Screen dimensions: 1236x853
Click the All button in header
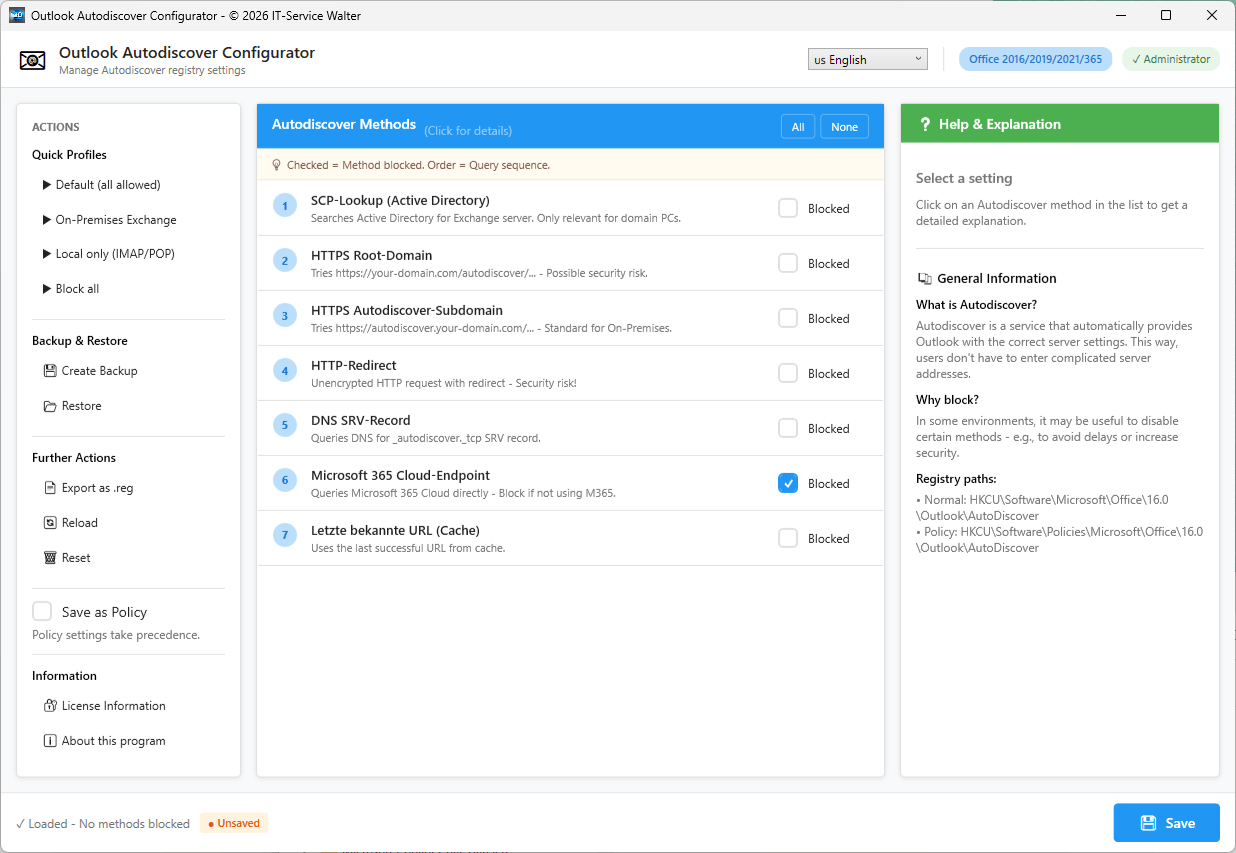[798, 127]
